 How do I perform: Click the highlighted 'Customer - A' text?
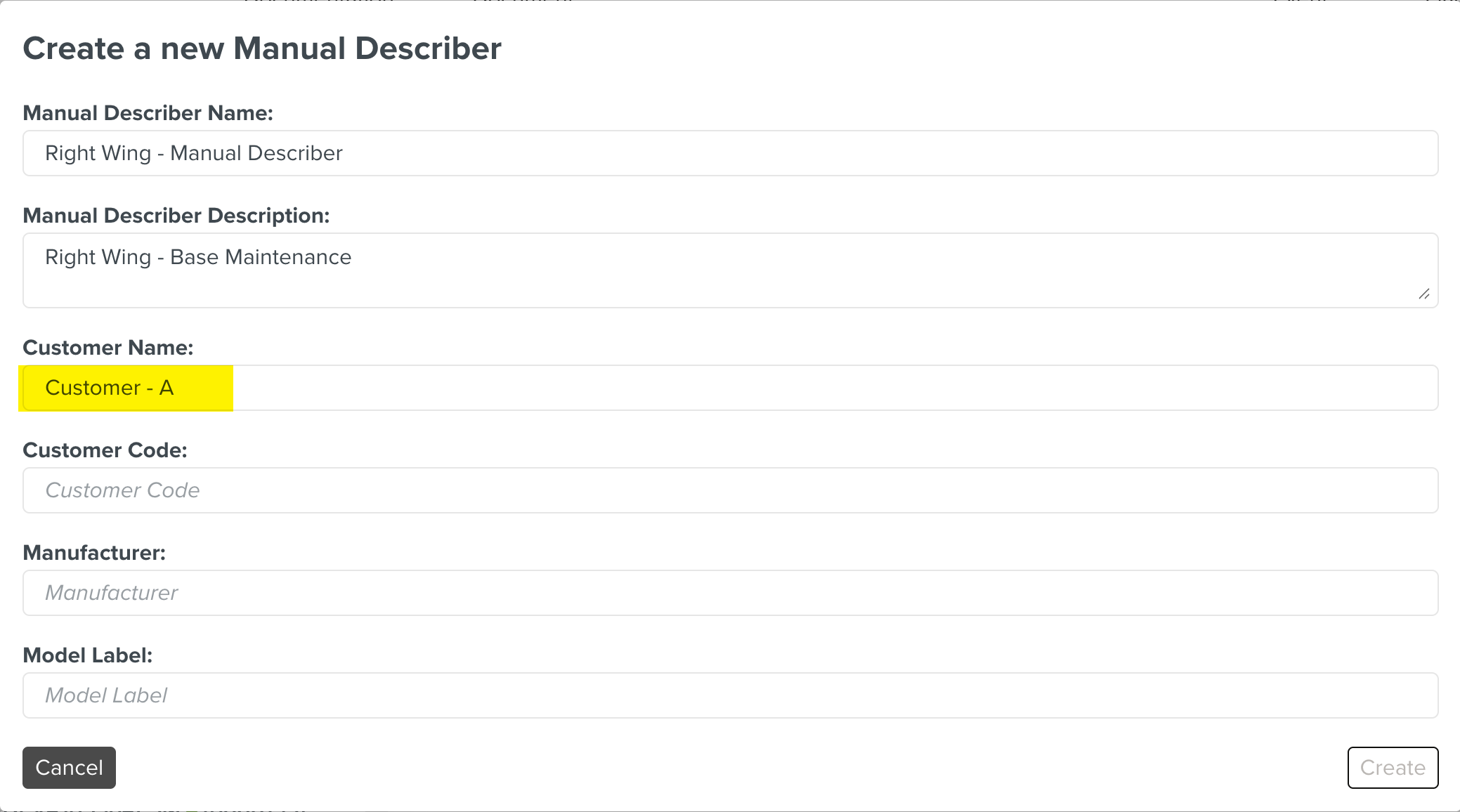click(110, 388)
